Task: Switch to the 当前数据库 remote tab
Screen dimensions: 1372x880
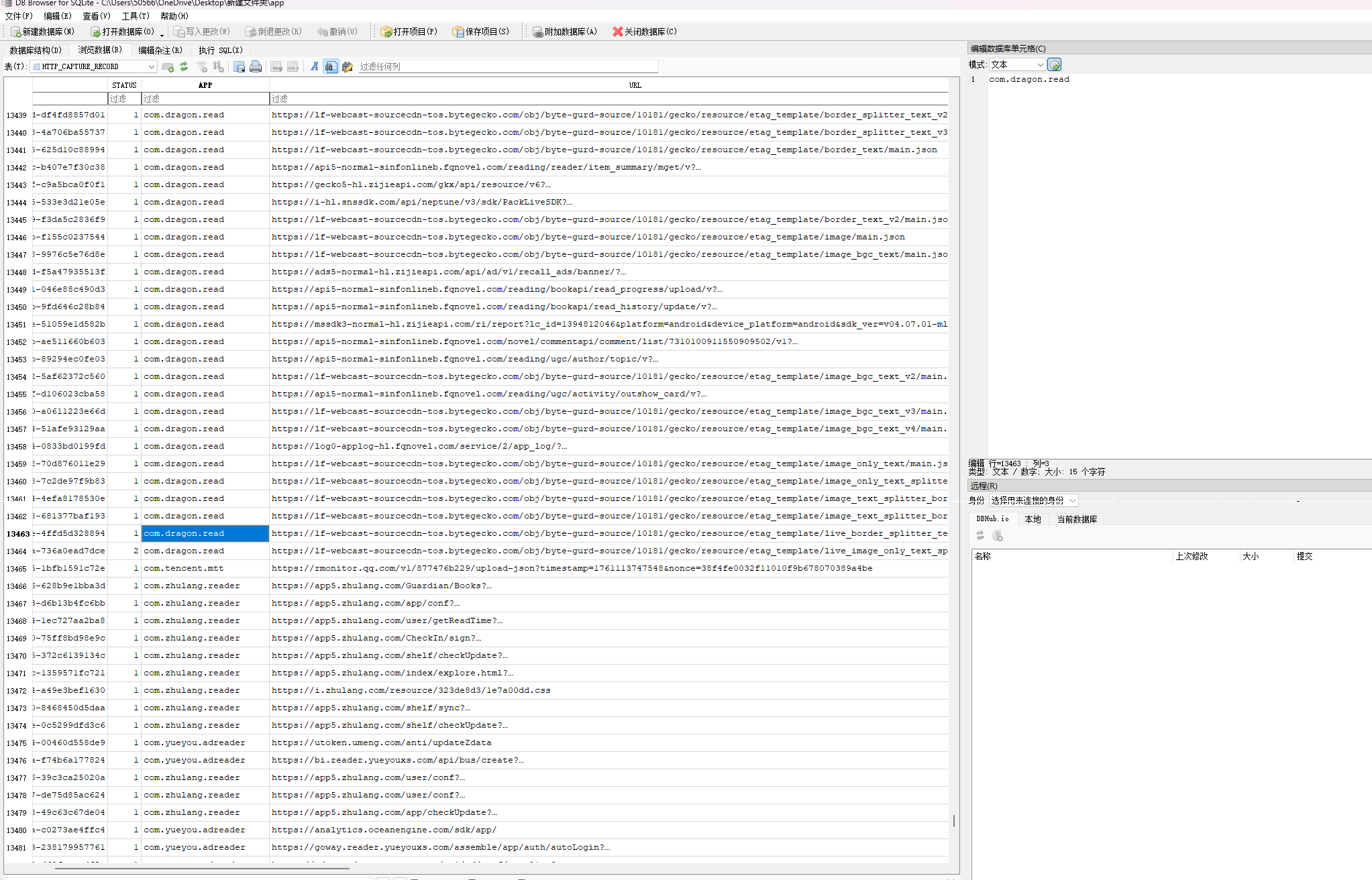Action: 1077,519
